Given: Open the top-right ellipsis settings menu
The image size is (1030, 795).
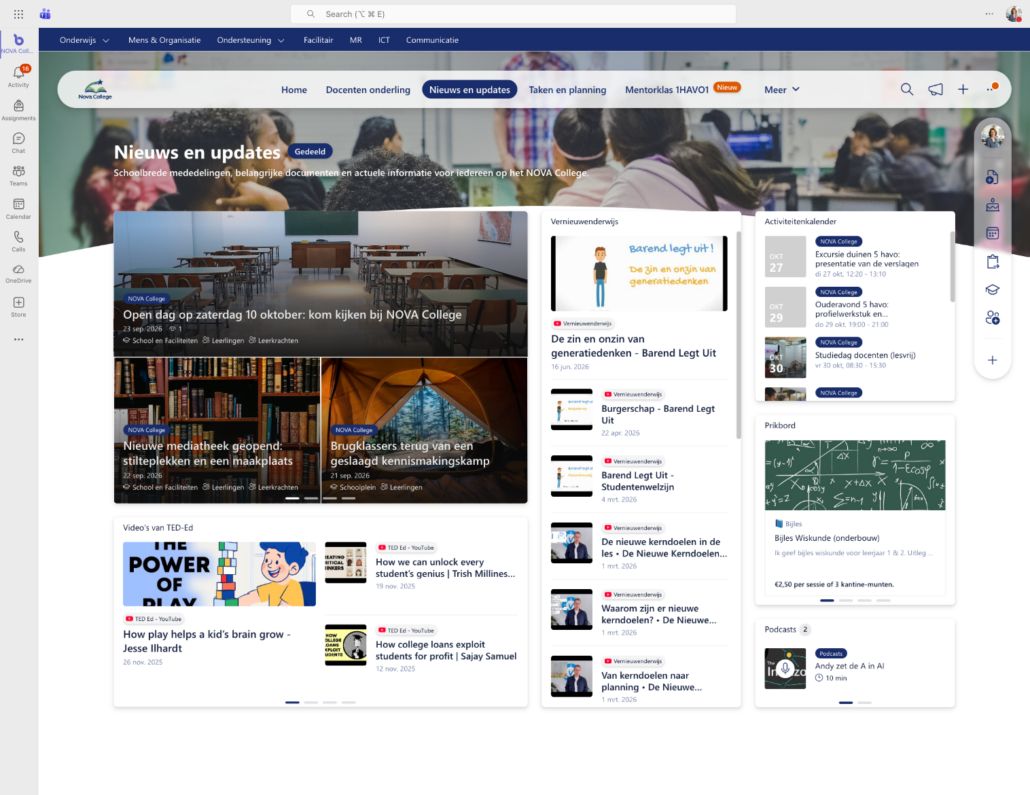Looking at the screenshot, I should coord(989,14).
